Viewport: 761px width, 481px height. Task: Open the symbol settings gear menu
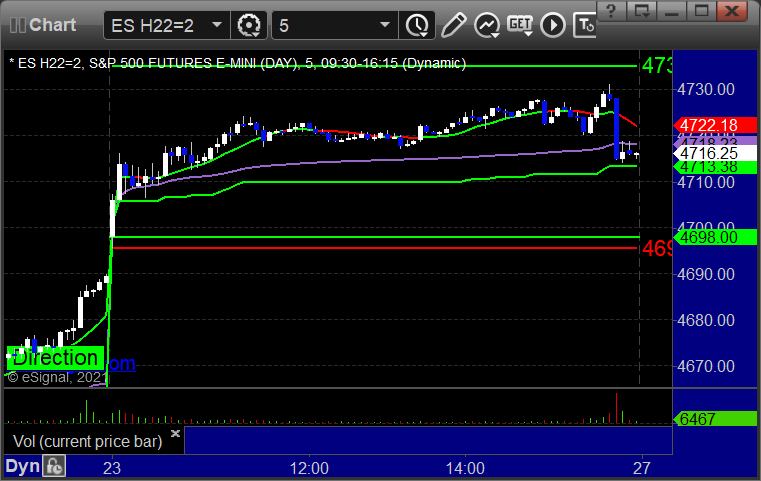[248, 25]
